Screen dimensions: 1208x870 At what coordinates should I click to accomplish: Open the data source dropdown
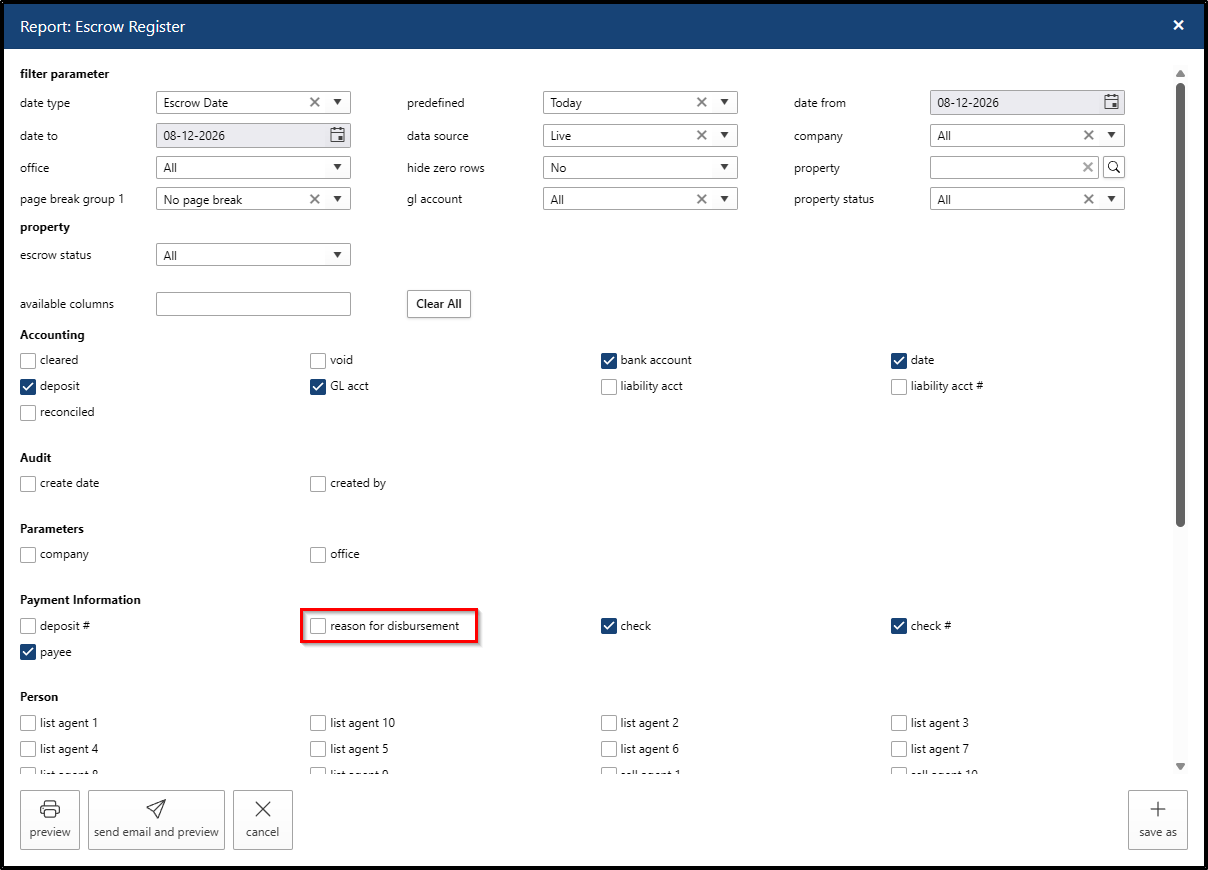tap(725, 135)
